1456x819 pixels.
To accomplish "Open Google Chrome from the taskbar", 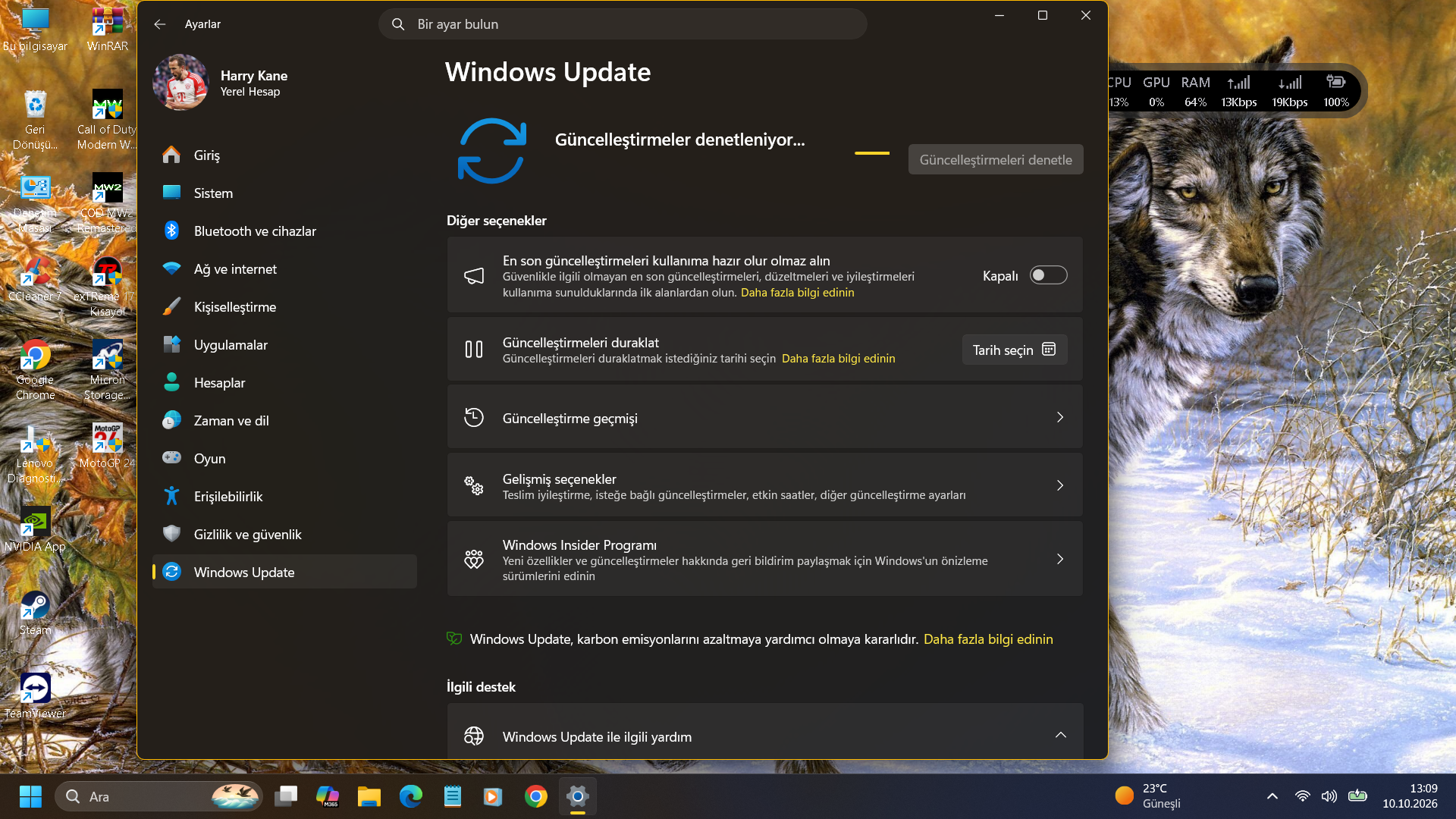I will pos(536,796).
